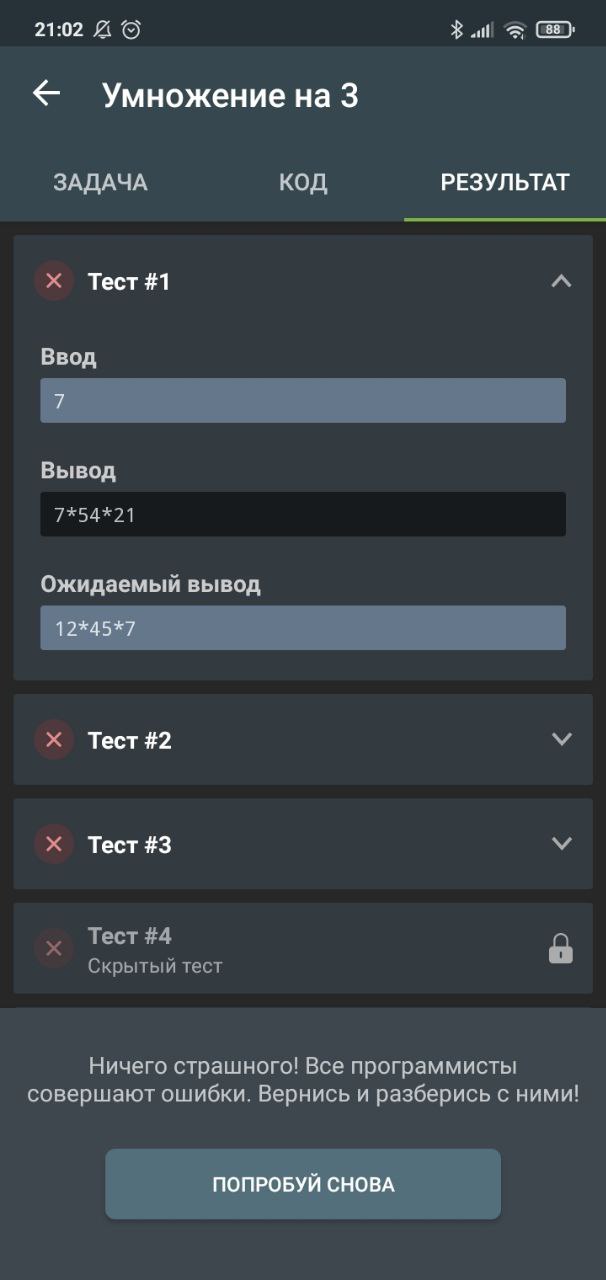The width and height of the screenshot is (606, 1280).
Task: Select the РЕЗУЛЬТАТ tab
Action: click(x=505, y=182)
